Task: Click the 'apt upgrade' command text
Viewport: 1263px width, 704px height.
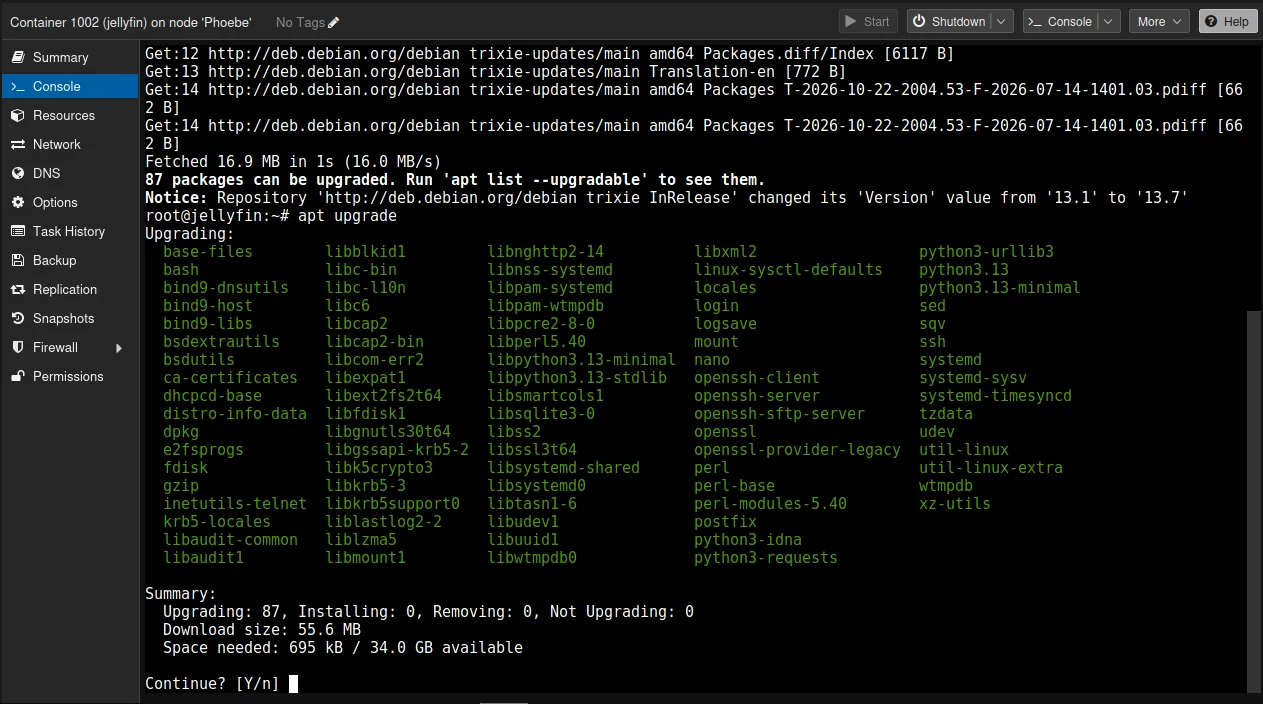Action: tap(347, 215)
